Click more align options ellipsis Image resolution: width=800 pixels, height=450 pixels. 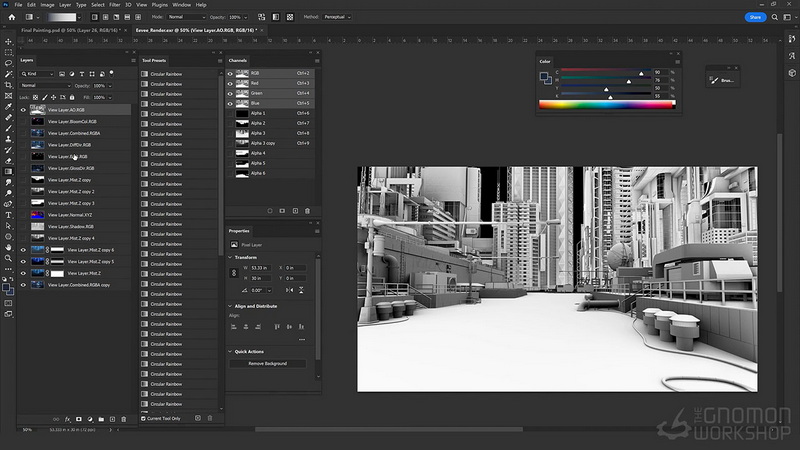(x=302, y=339)
